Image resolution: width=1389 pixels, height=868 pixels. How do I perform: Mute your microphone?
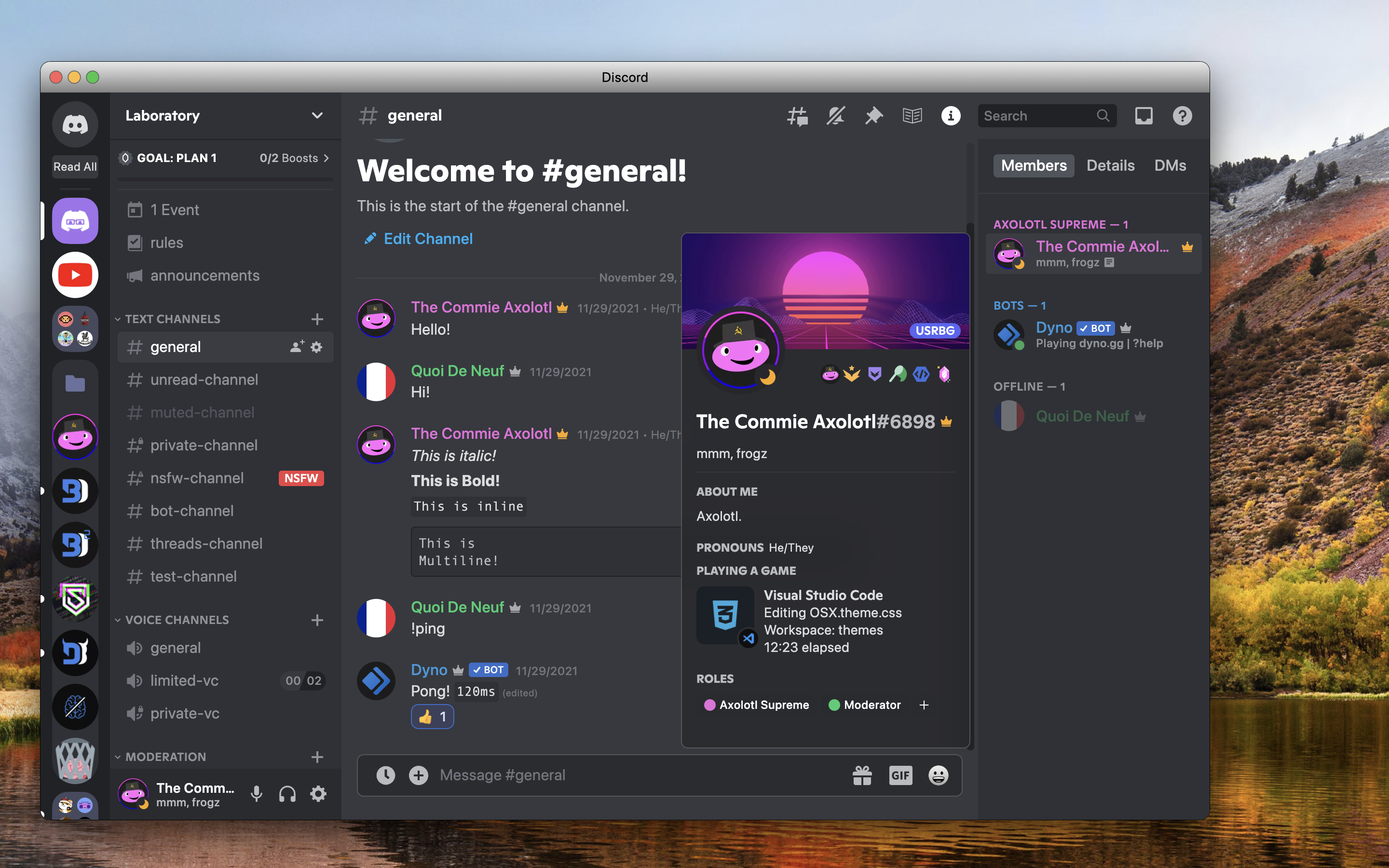[x=256, y=793]
